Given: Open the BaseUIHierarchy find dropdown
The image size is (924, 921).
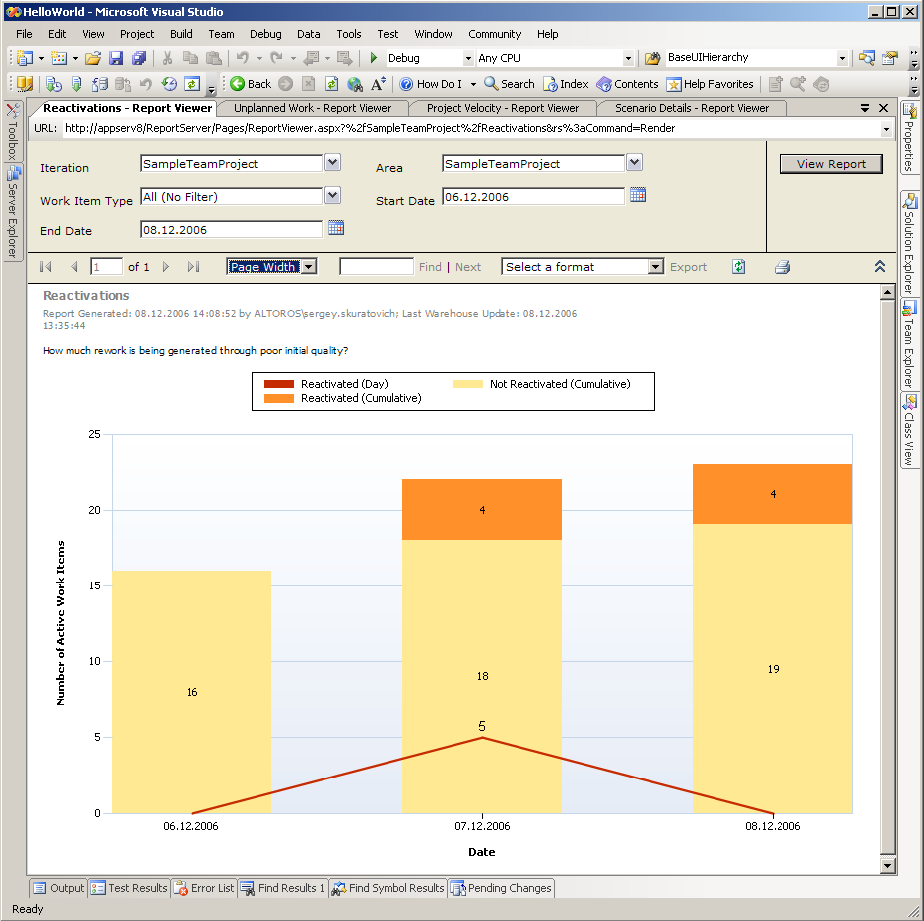Looking at the screenshot, I should [842, 58].
